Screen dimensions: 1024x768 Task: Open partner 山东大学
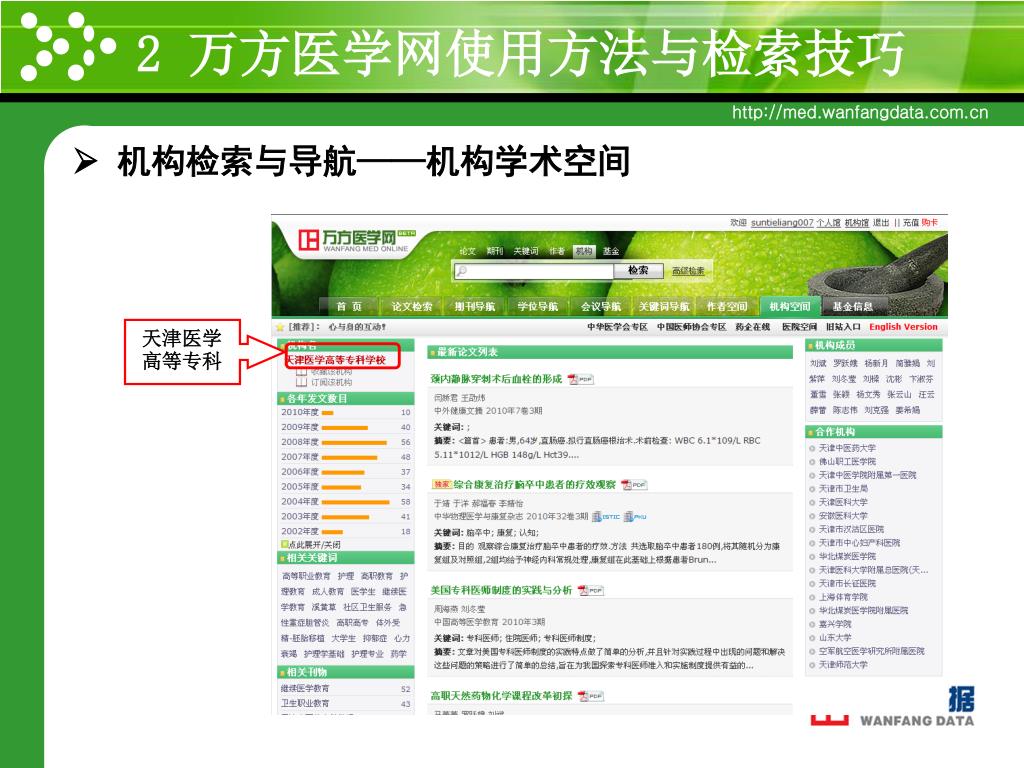point(835,637)
